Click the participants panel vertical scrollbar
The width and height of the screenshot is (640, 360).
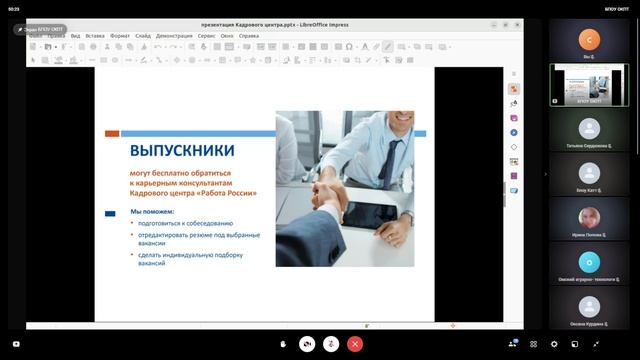(638, 87)
